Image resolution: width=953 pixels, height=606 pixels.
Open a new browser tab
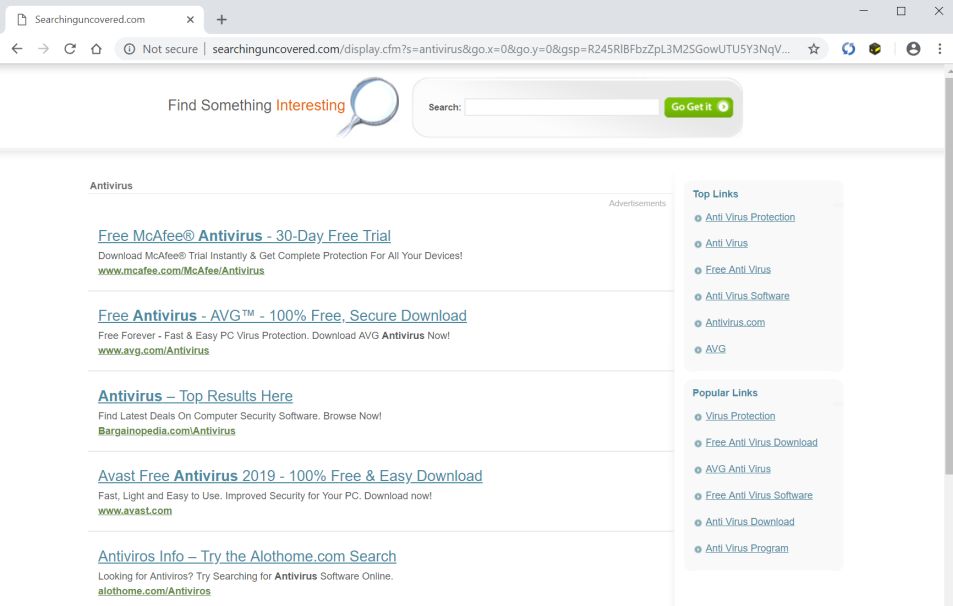[222, 19]
